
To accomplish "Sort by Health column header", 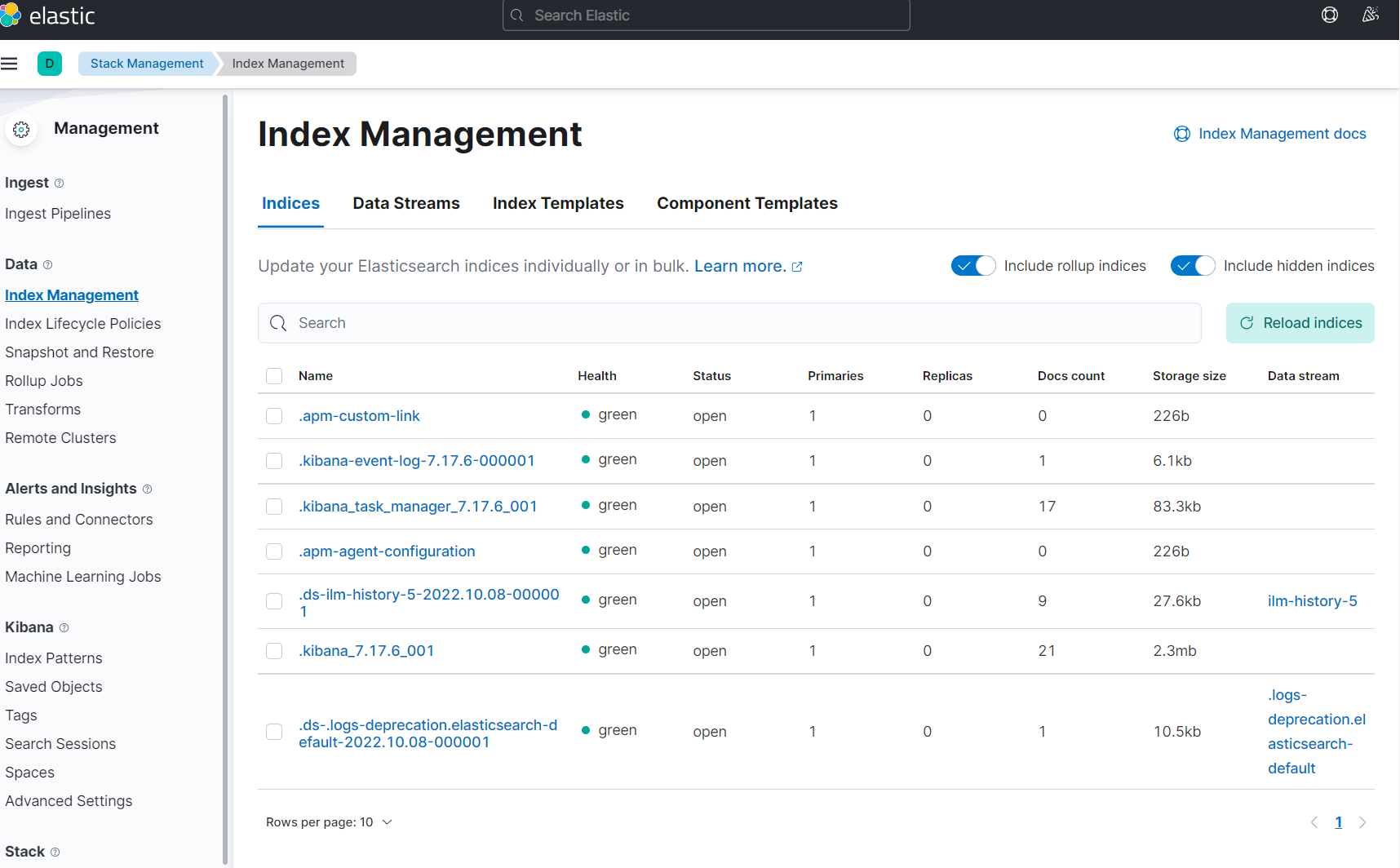I will pos(597,376).
